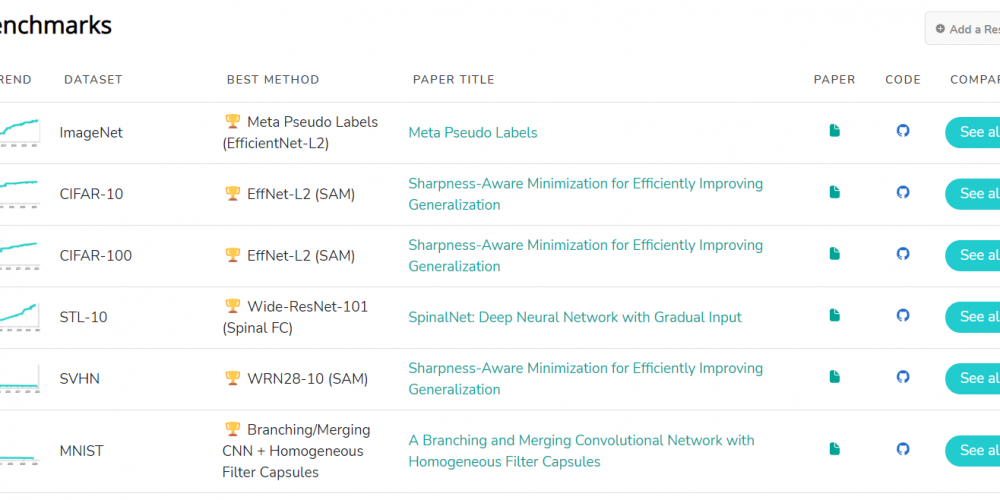This screenshot has width=1000, height=500.
Task: Click the Best Method column header
Action: (273, 80)
